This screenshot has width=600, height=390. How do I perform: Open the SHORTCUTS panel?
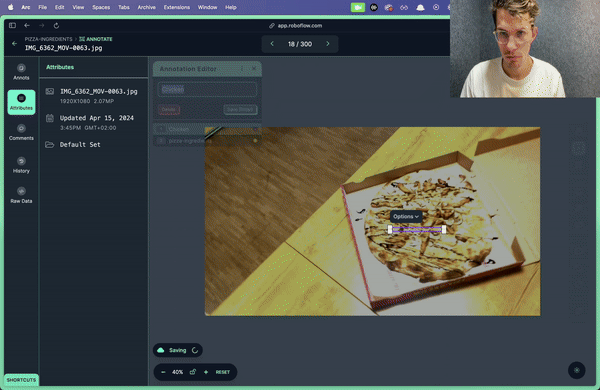pos(21,380)
